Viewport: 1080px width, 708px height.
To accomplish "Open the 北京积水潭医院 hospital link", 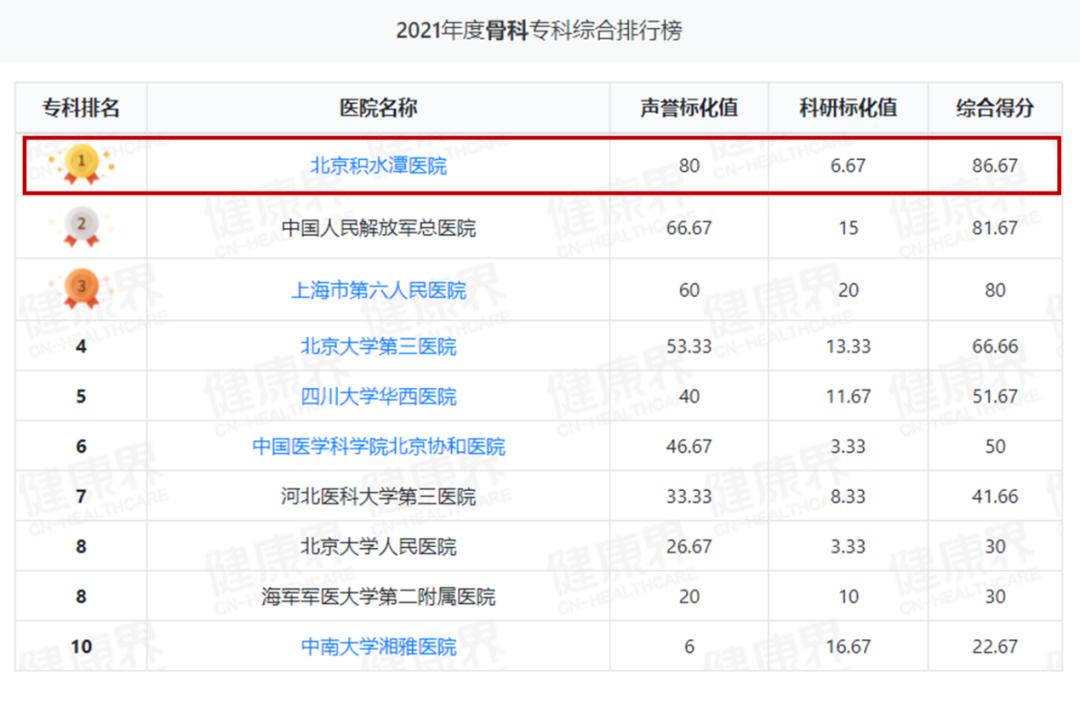I will [x=380, y=164].
